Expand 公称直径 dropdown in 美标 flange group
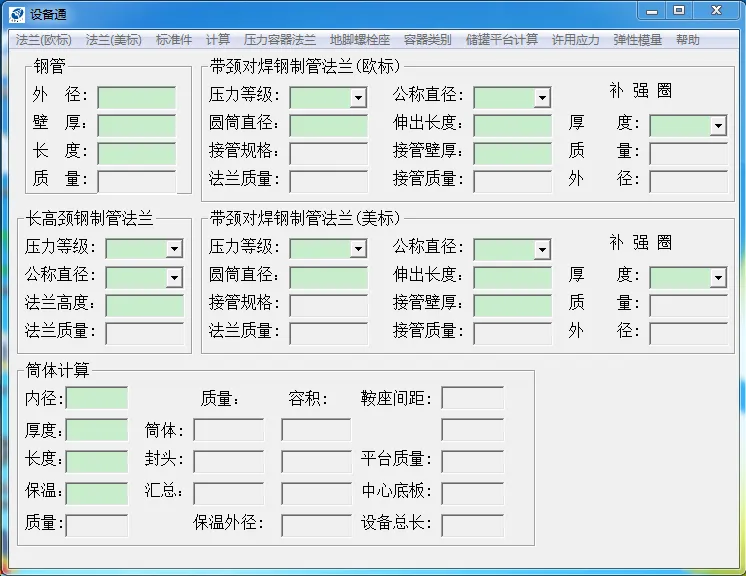The width and height of the screenshot is (746, 576). coord(542,249)
